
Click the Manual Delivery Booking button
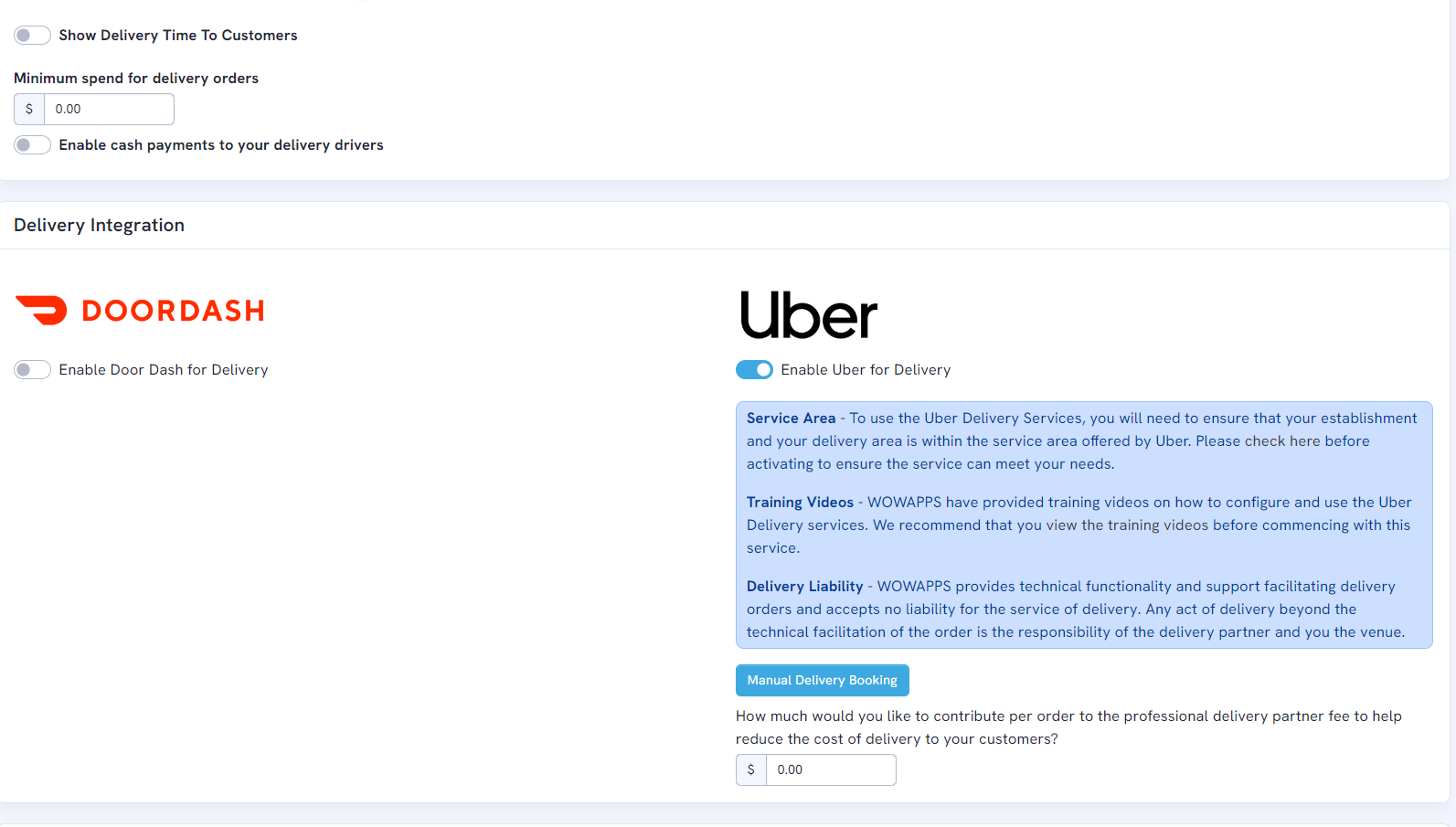[x=822, y=681]
